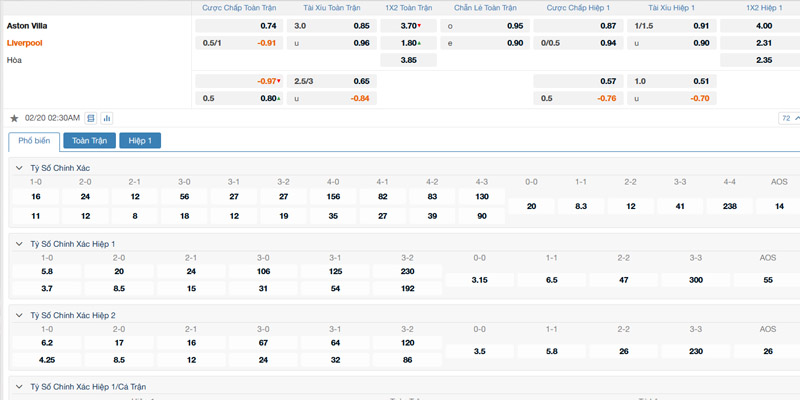Open the Chẵn Lẻ Toàn Trận column header
800x400 pixels.
pos(485,8)
